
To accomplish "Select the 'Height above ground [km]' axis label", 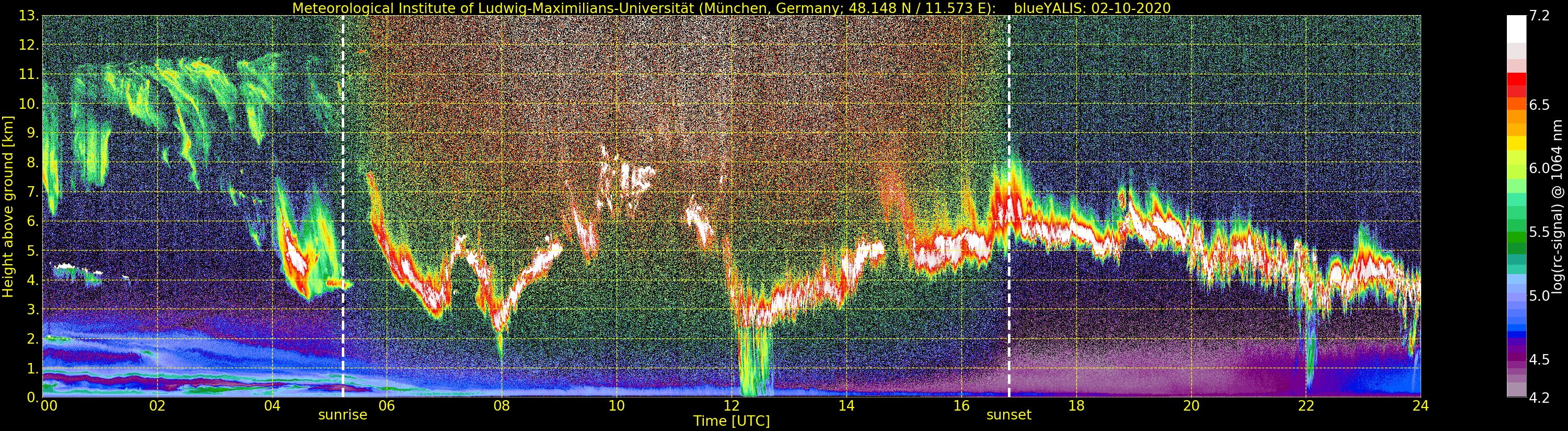I will pos(8,206).
